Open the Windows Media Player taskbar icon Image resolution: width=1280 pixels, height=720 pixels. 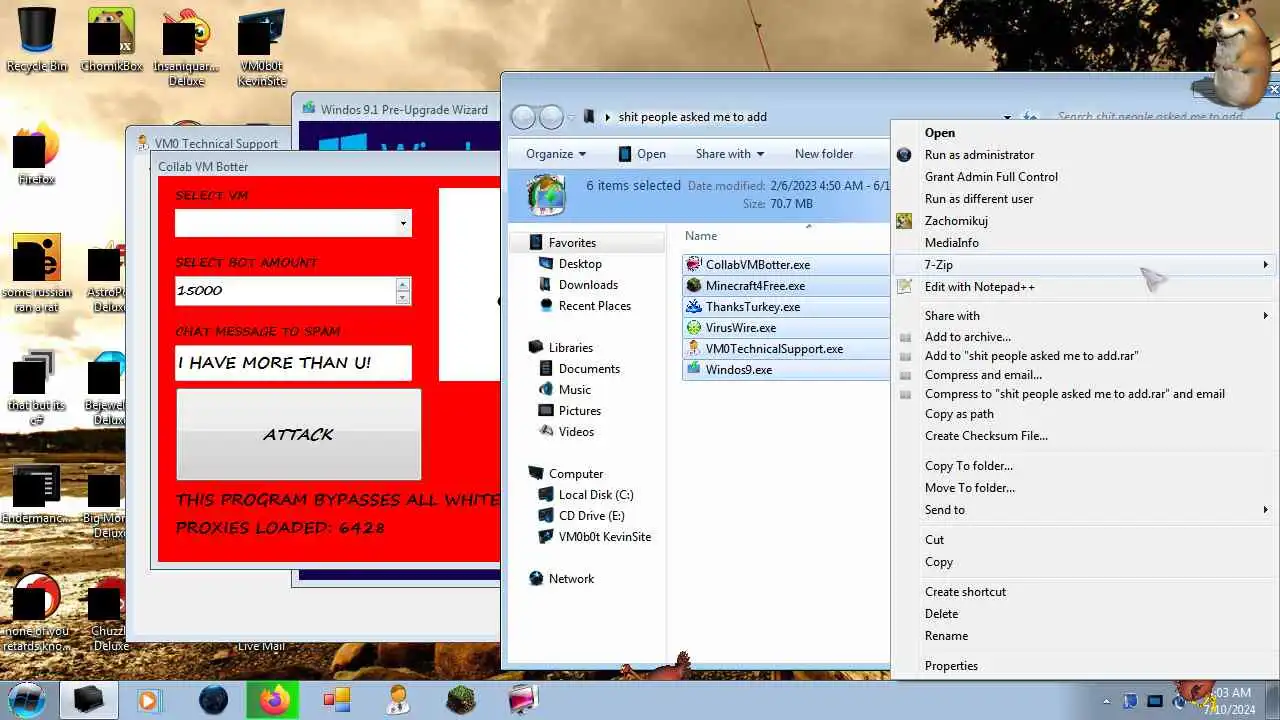point(149,699)
